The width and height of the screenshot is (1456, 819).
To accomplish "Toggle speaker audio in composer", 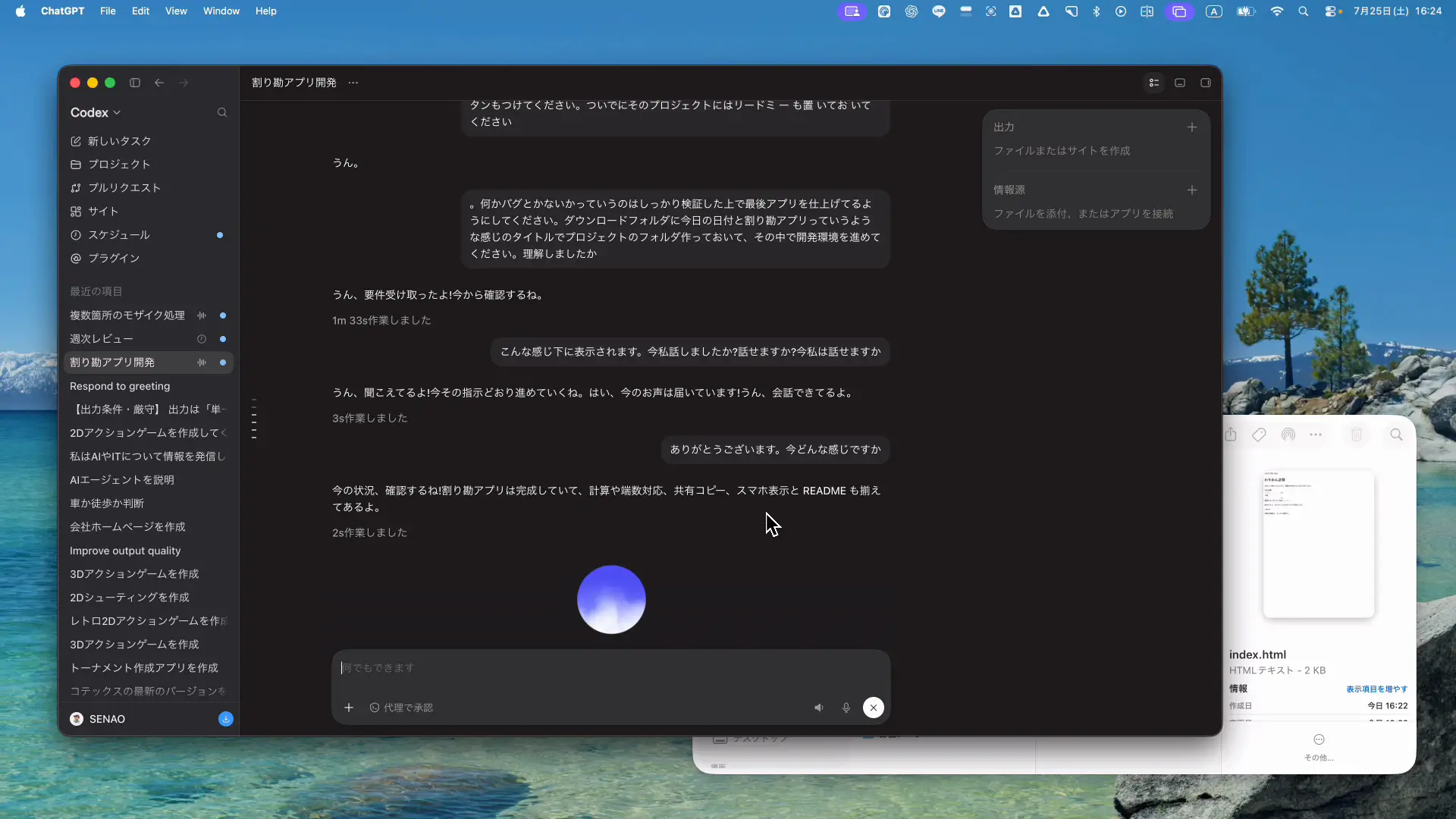I will [x=819, y=708].
